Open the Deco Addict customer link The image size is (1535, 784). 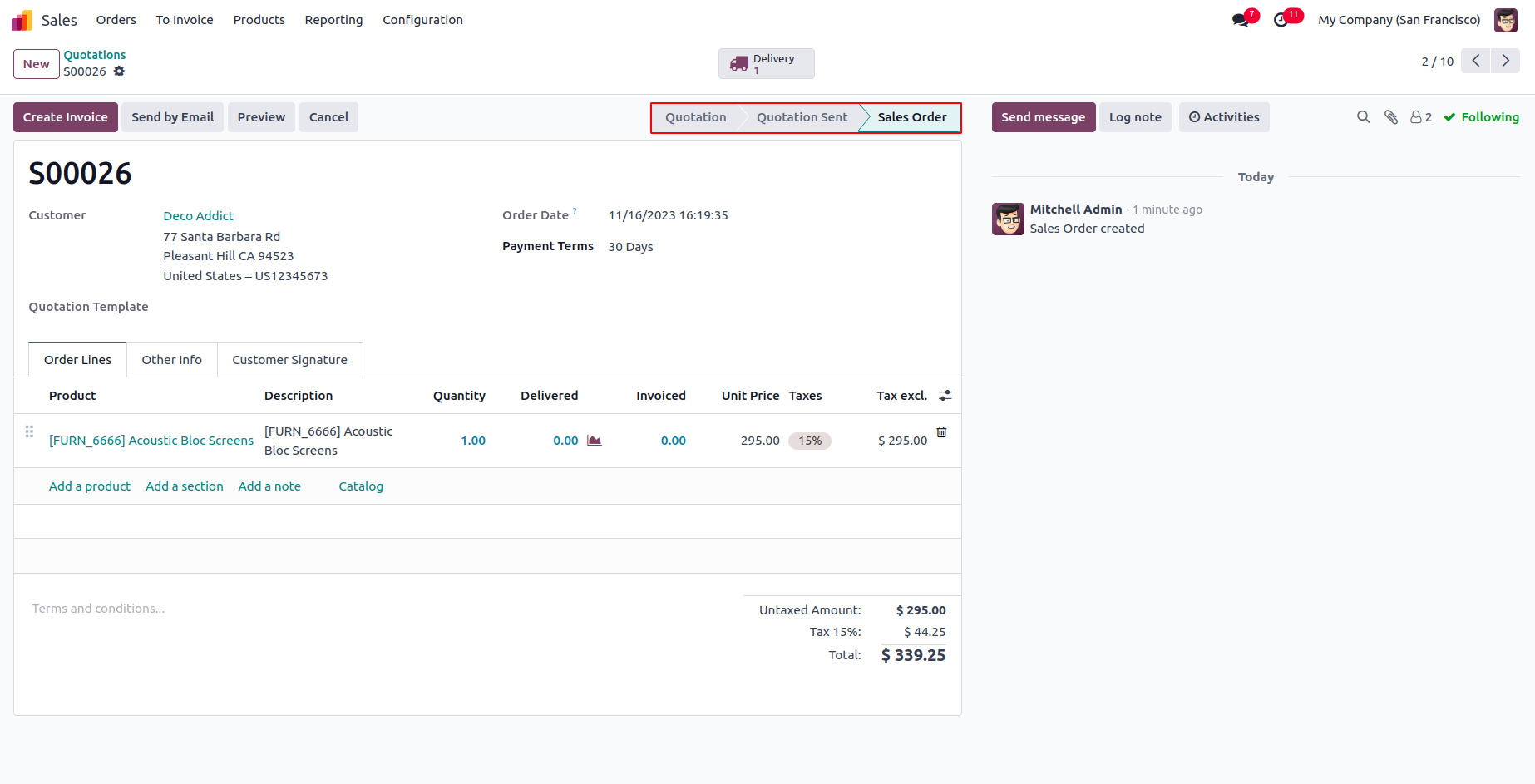coord(198,216)
